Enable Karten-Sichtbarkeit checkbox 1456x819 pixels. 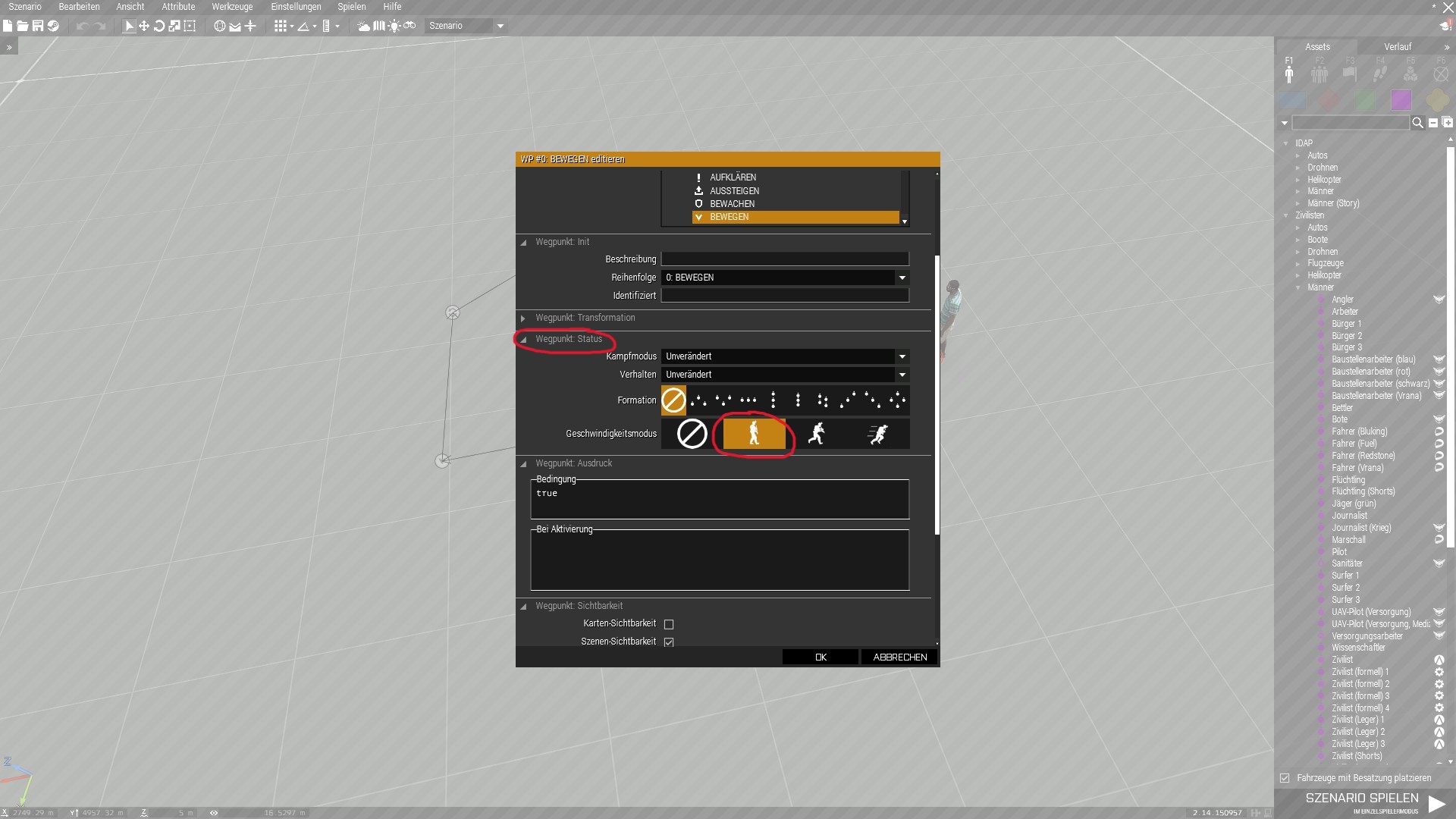coord(669,624)
